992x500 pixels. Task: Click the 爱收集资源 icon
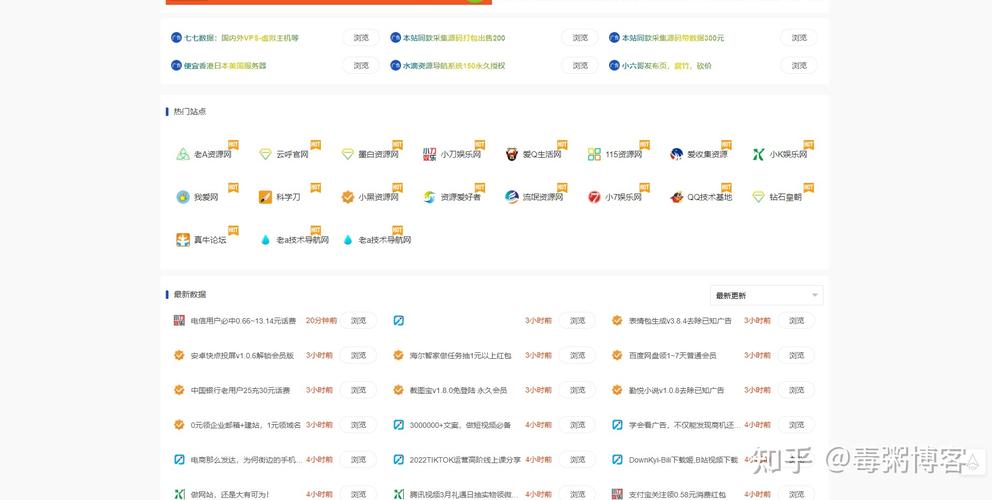[x=676, y=154]
